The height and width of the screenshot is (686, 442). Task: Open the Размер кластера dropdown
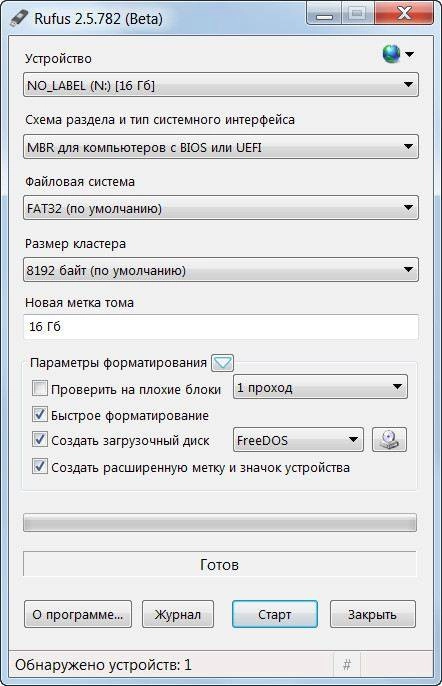[221, 270]
